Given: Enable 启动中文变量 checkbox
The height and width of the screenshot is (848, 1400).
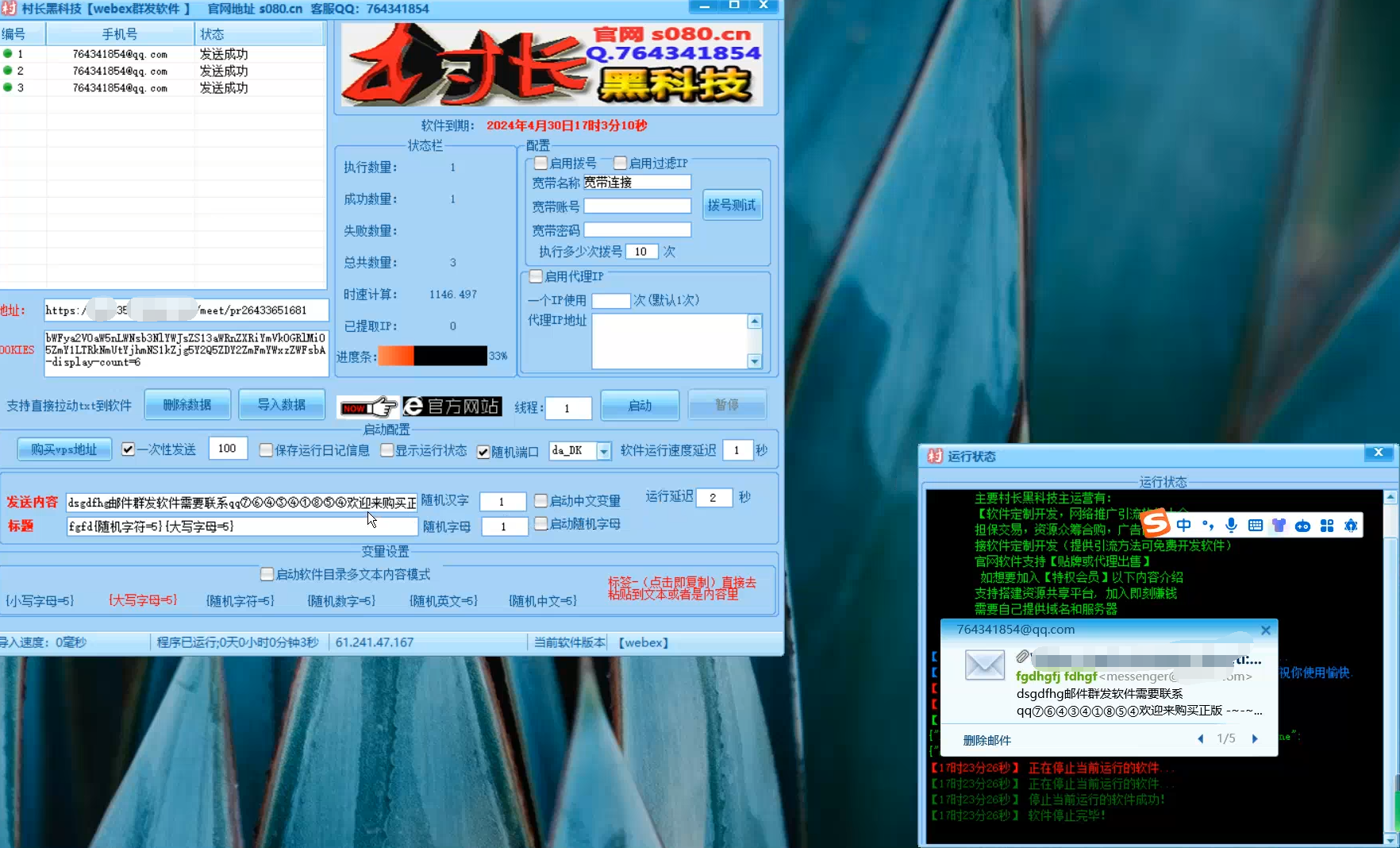Looking at the screenshot, I should [540, 501].
